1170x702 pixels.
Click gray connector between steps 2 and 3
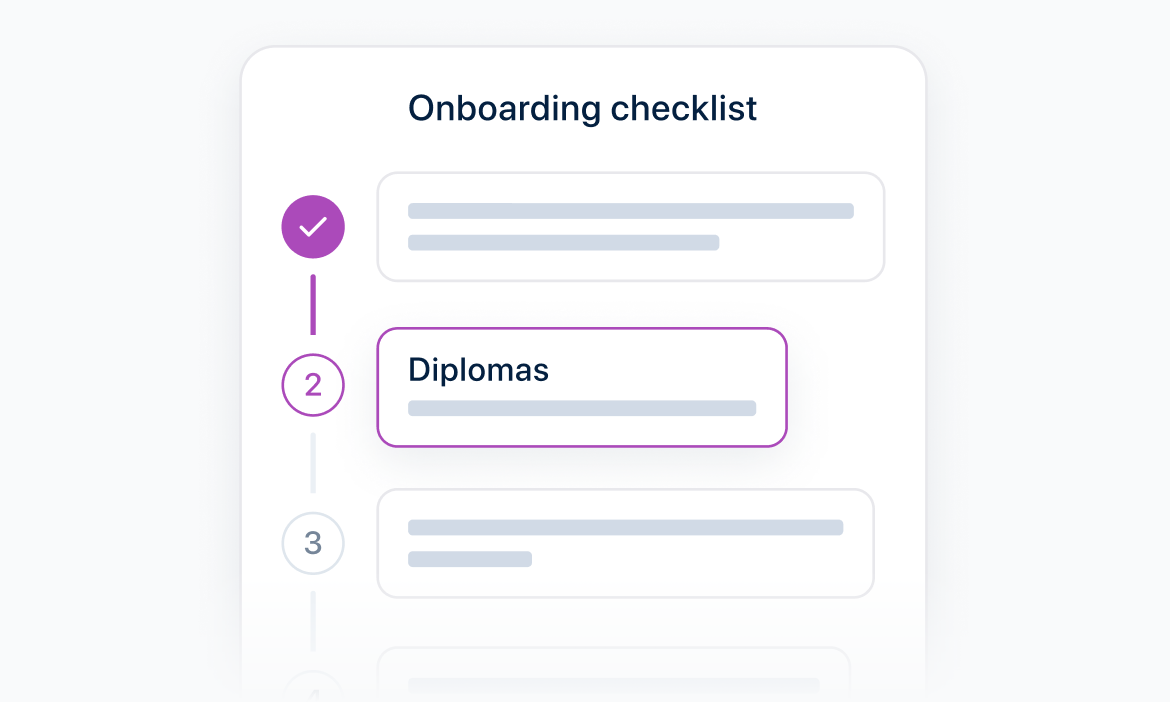click(313, 463)
